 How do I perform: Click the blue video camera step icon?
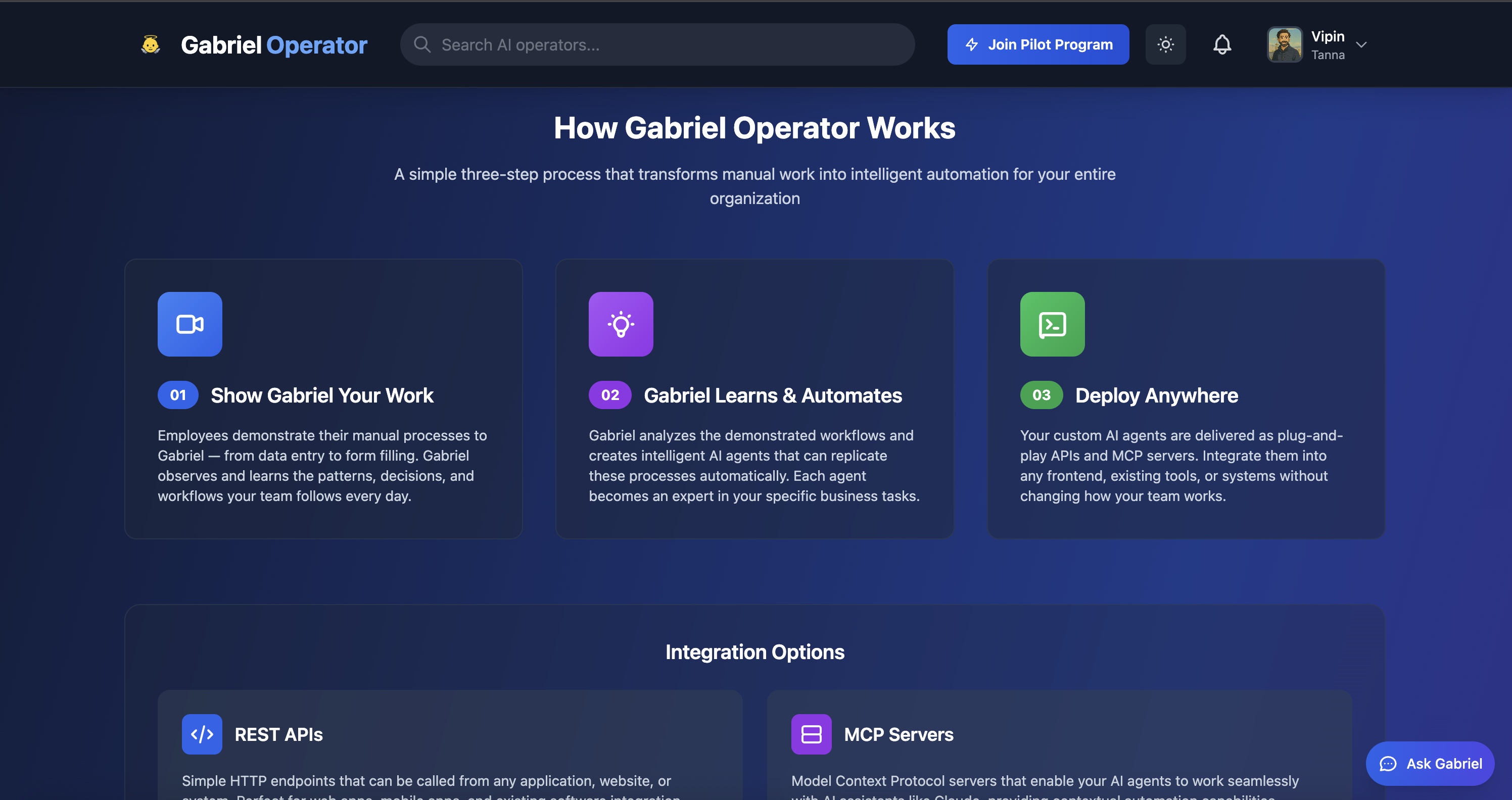point(190,324)
